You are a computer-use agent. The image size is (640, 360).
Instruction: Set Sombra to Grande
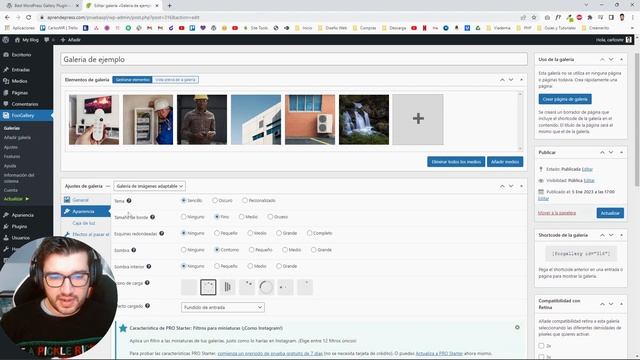[313, 249]
